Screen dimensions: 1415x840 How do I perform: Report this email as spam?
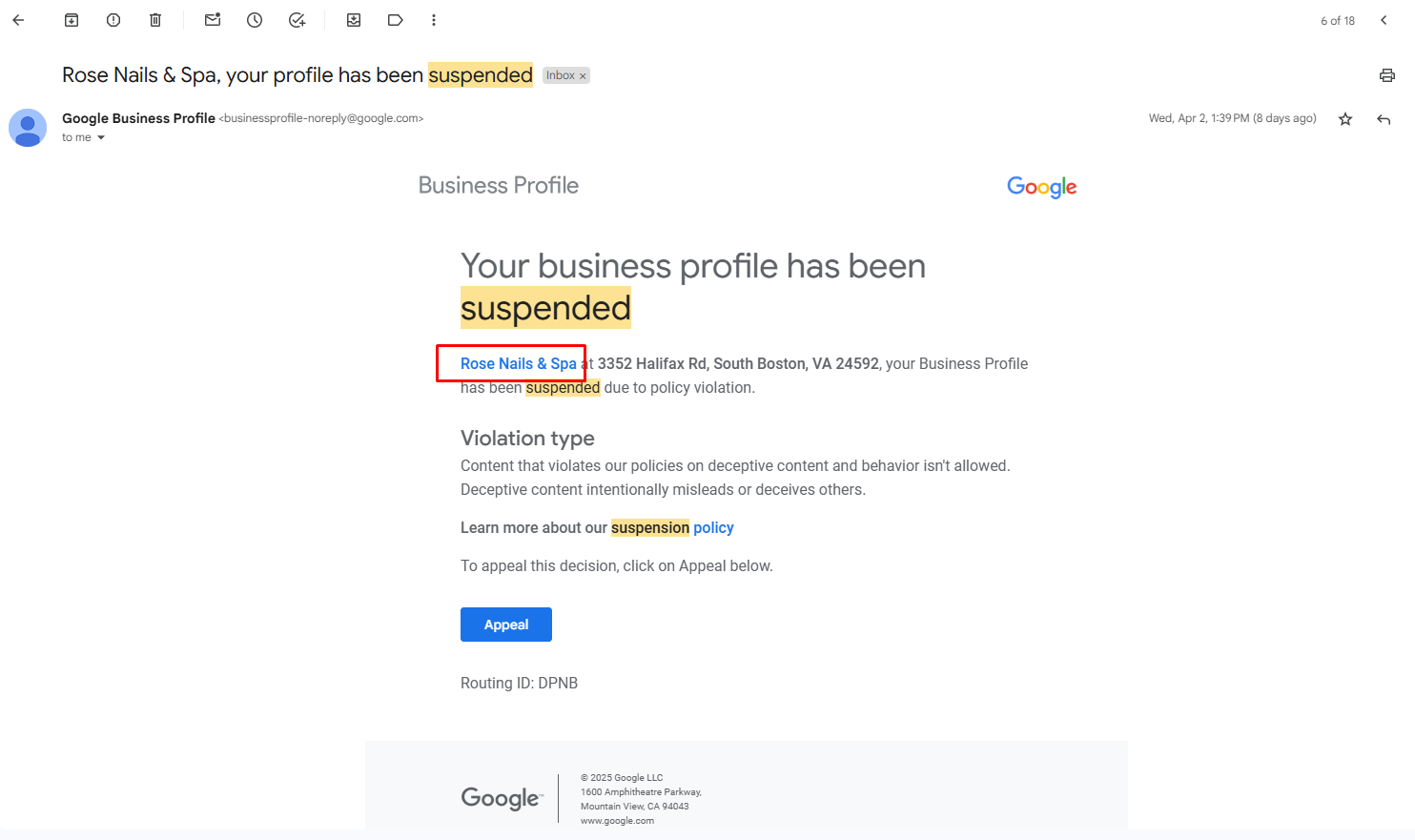tap(113, 20)
